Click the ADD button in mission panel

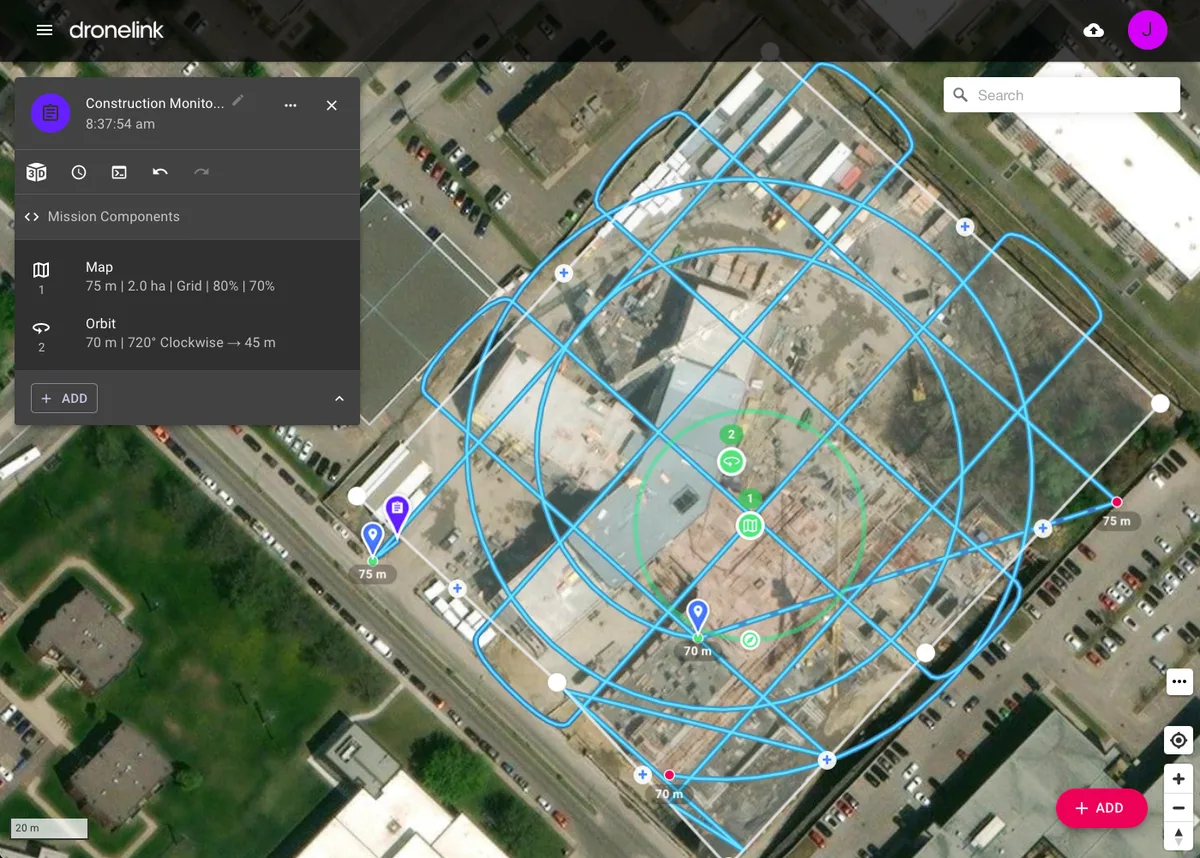[64, 398]
